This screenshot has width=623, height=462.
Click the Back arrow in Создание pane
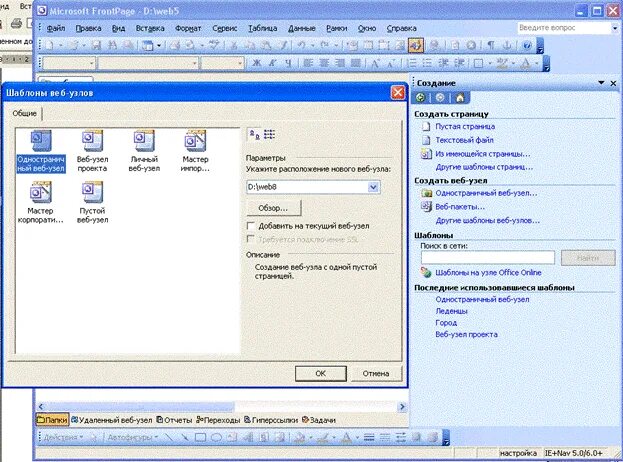(421, 97)
